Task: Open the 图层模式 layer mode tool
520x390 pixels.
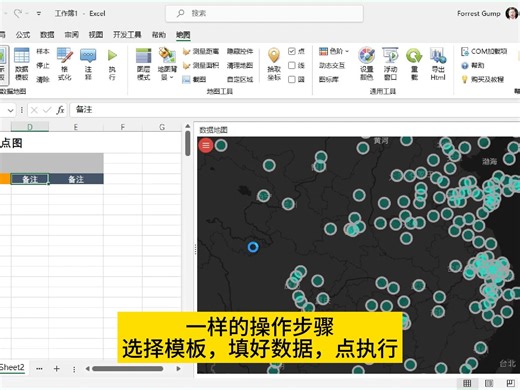Action: click(x=144, y=64)
